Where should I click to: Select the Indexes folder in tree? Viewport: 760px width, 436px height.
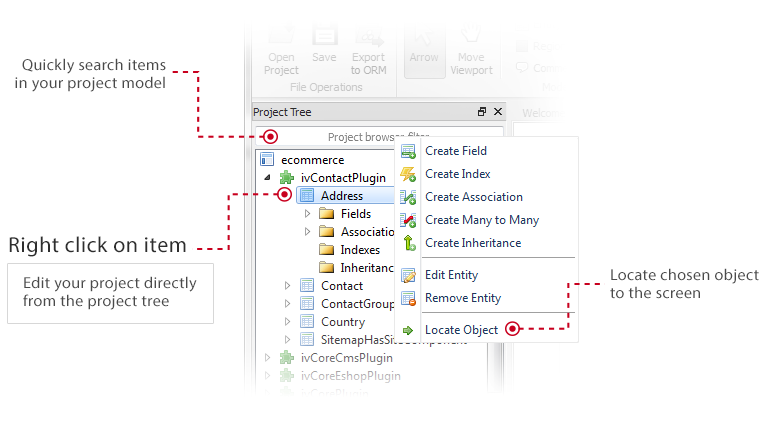coord(359,250)
